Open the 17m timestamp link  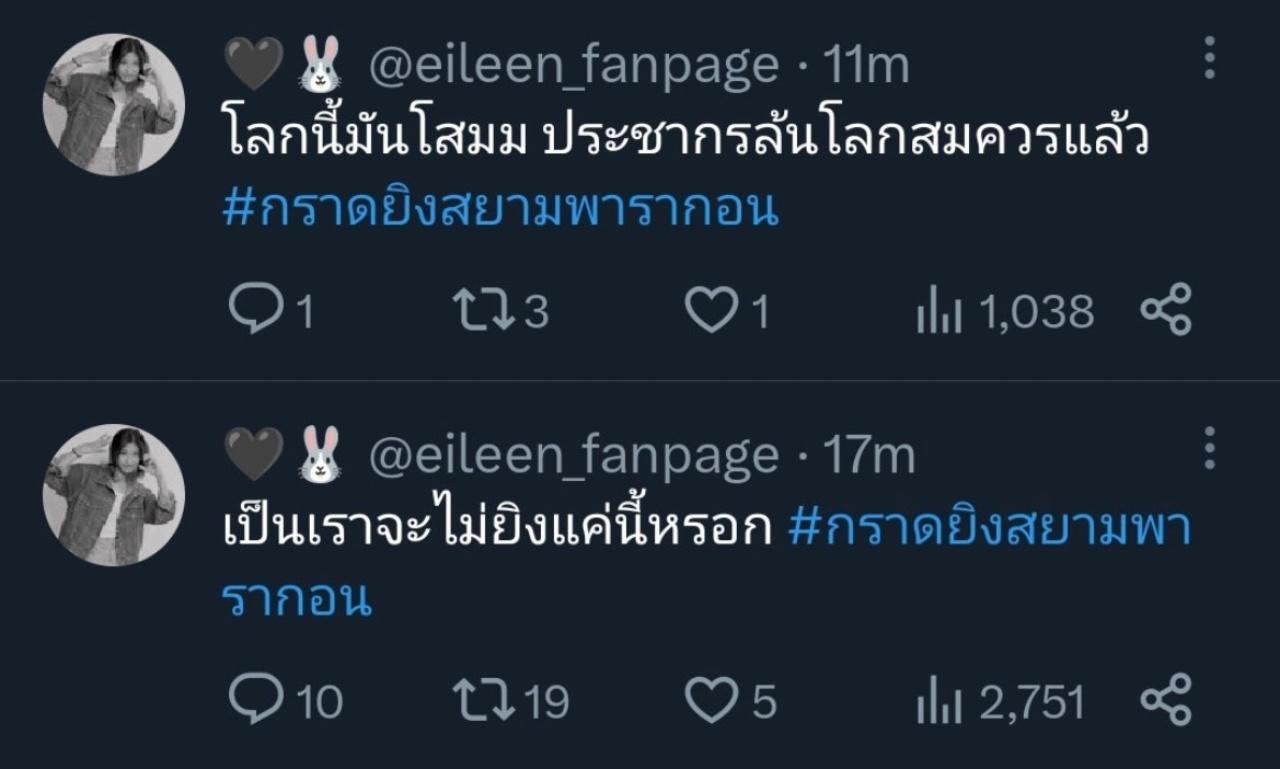867,456
